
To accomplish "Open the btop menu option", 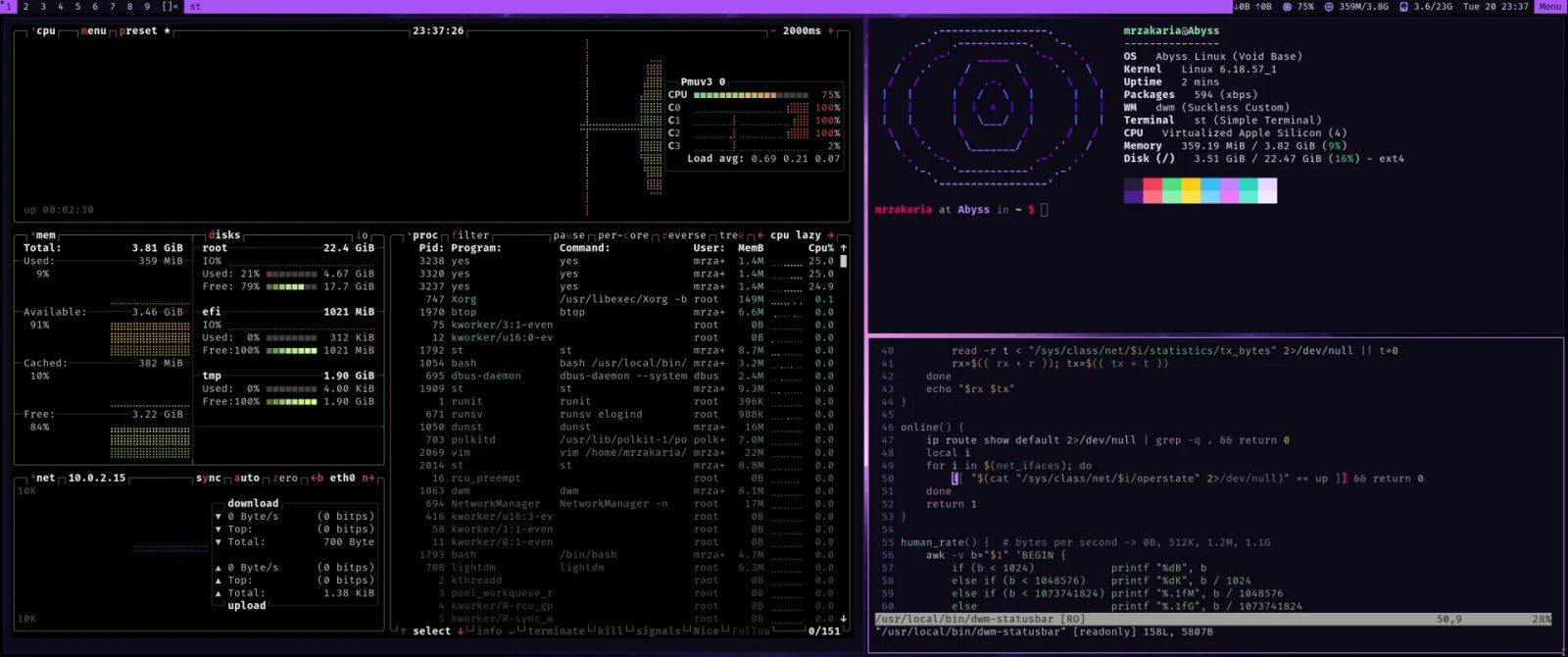I will coord(93,30).
